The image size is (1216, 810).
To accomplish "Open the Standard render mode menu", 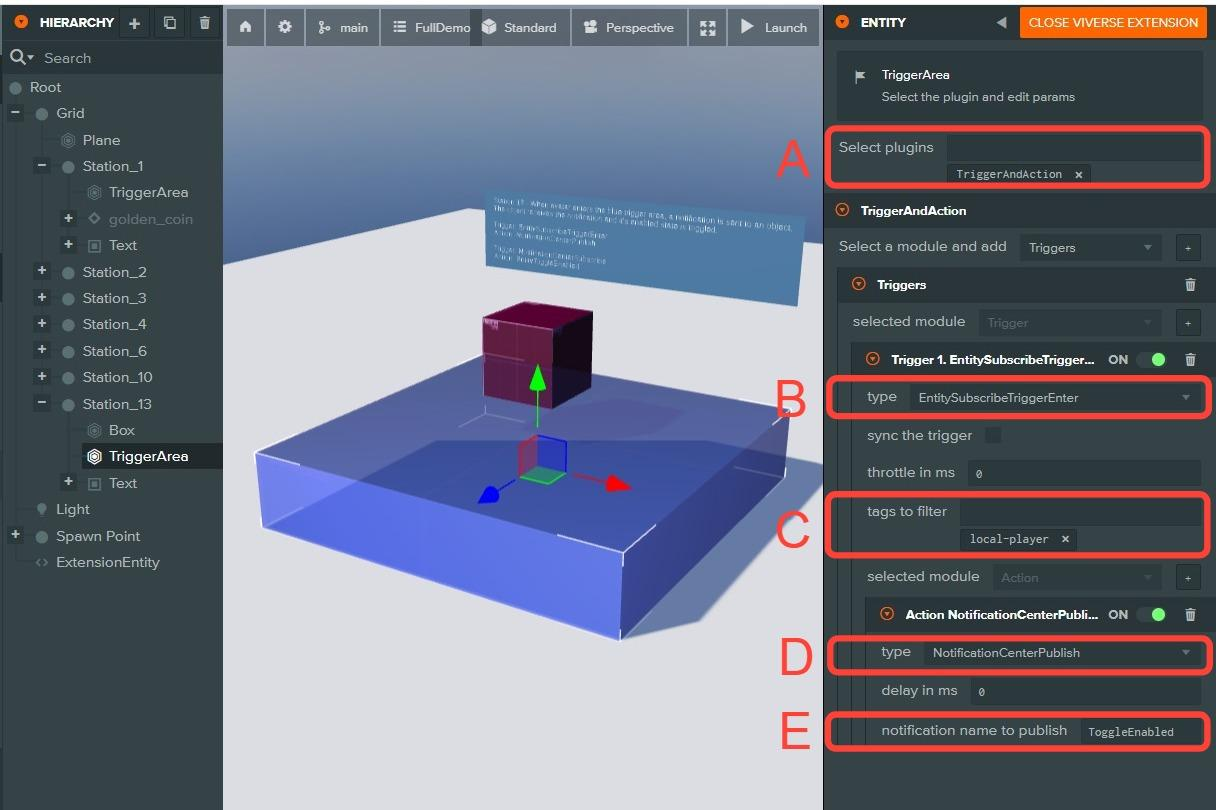I will 520,27.
